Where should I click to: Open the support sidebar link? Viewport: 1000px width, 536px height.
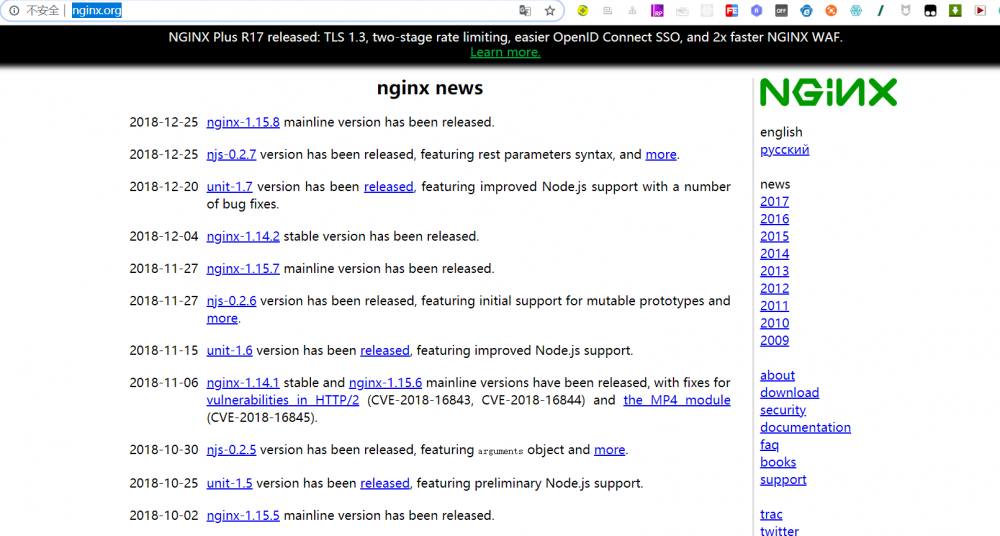[783, 480]
